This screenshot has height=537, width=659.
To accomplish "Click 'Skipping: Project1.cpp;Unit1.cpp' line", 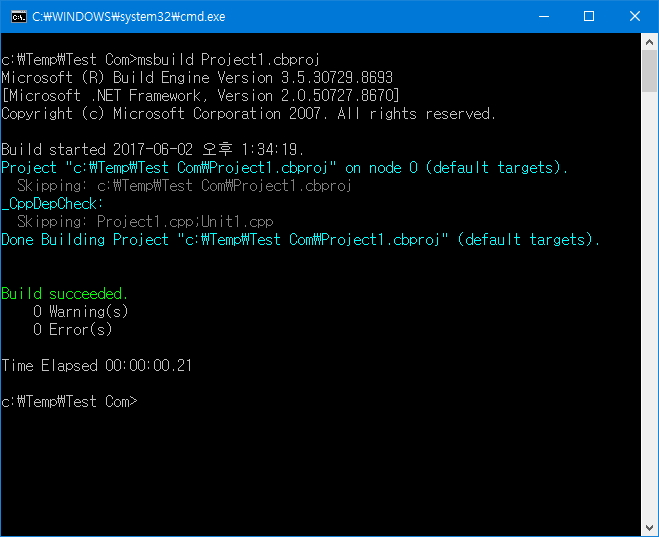I will [145, 222].
